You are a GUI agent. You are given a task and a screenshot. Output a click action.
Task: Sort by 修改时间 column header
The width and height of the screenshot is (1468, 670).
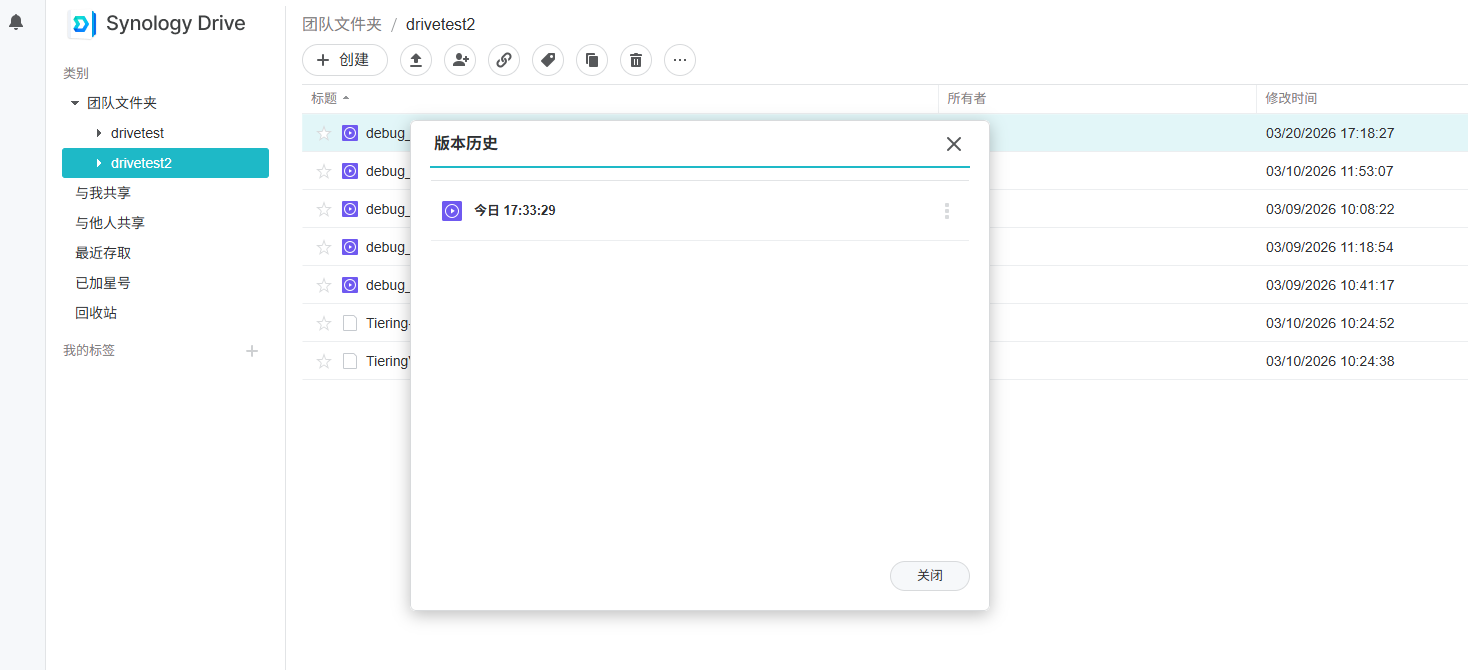pyautogui.click(x=1291, y=98)
